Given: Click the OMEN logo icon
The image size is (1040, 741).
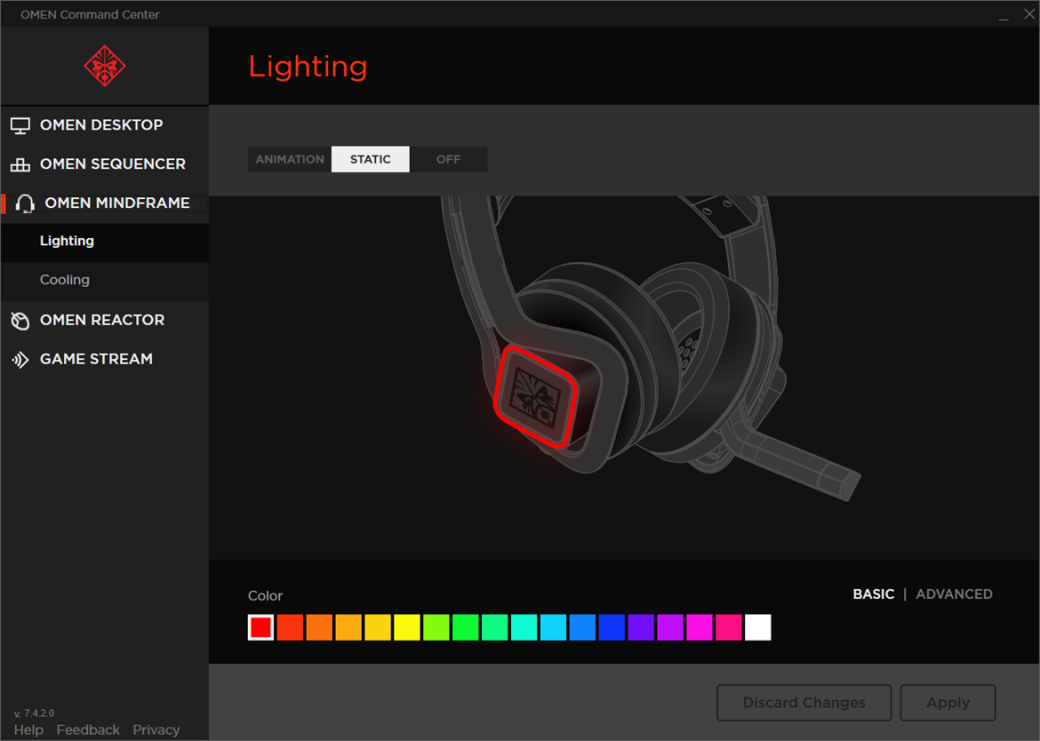Looking at the screenshot, I should pyautogui.click(x=105, y=66).
